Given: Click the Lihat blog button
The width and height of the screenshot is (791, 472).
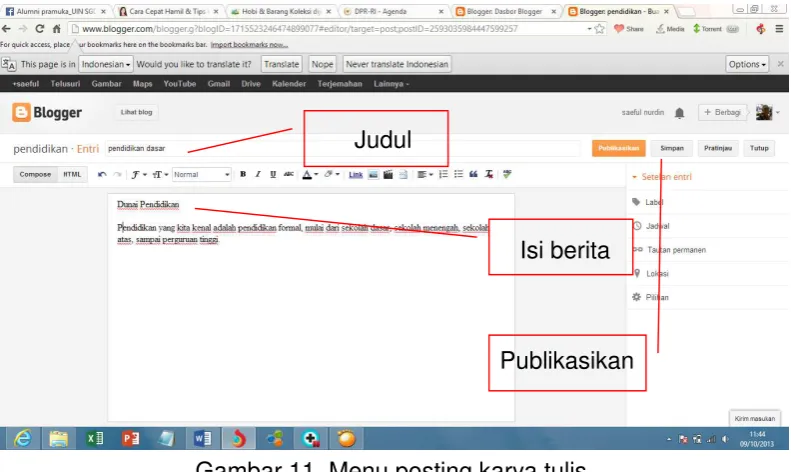Looking at the screenshot, I should coord(136,112).
